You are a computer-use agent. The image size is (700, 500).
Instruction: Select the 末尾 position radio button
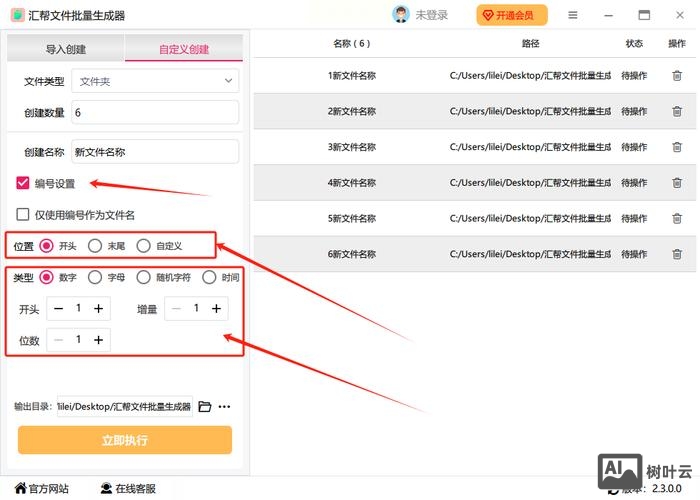[x=95, y=245]
